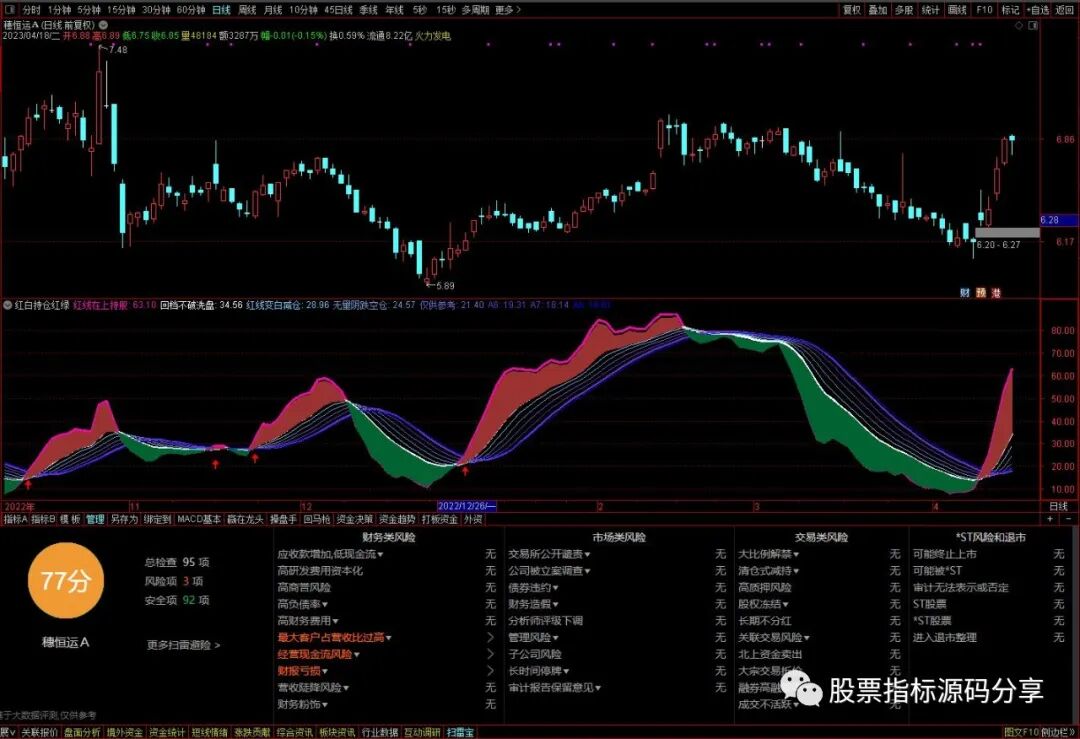This screenshot has width=1080, height=739.
Task: Click the 日线 label beside time axis
Action: click(1058, 506)
